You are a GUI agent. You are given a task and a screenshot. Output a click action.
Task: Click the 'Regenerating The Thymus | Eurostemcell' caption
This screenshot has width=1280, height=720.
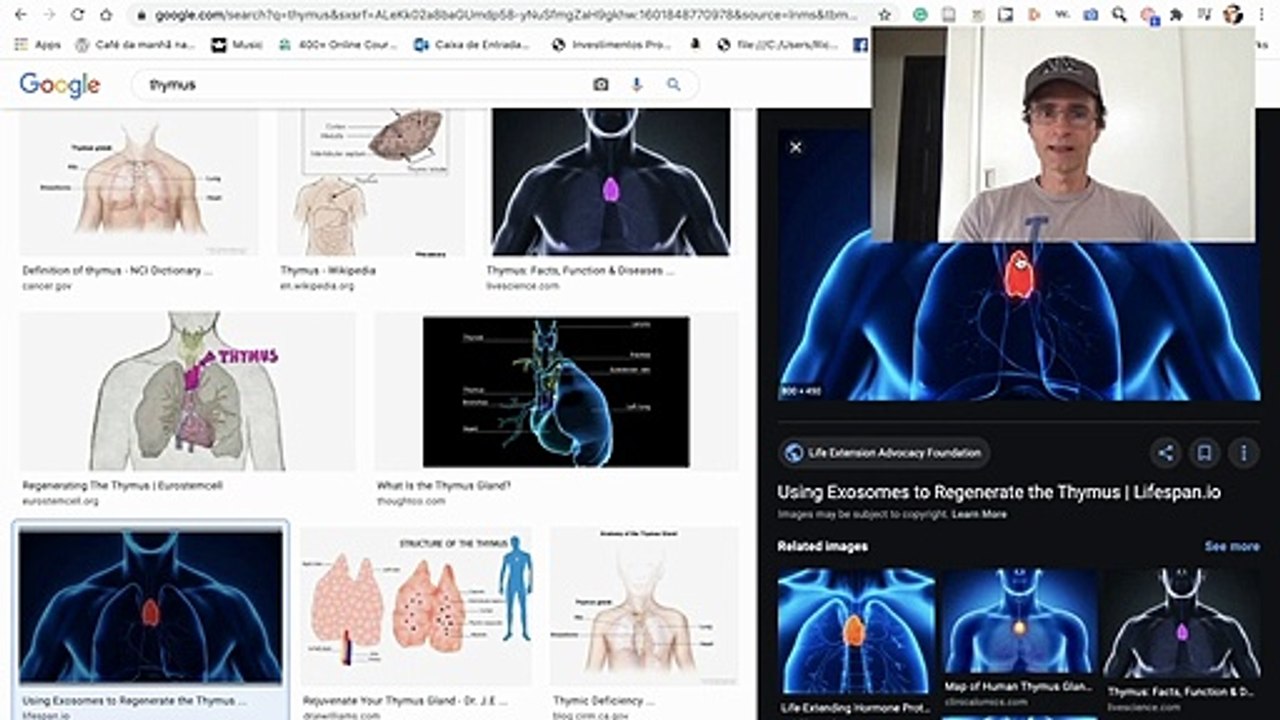click(x=122, y=486)
